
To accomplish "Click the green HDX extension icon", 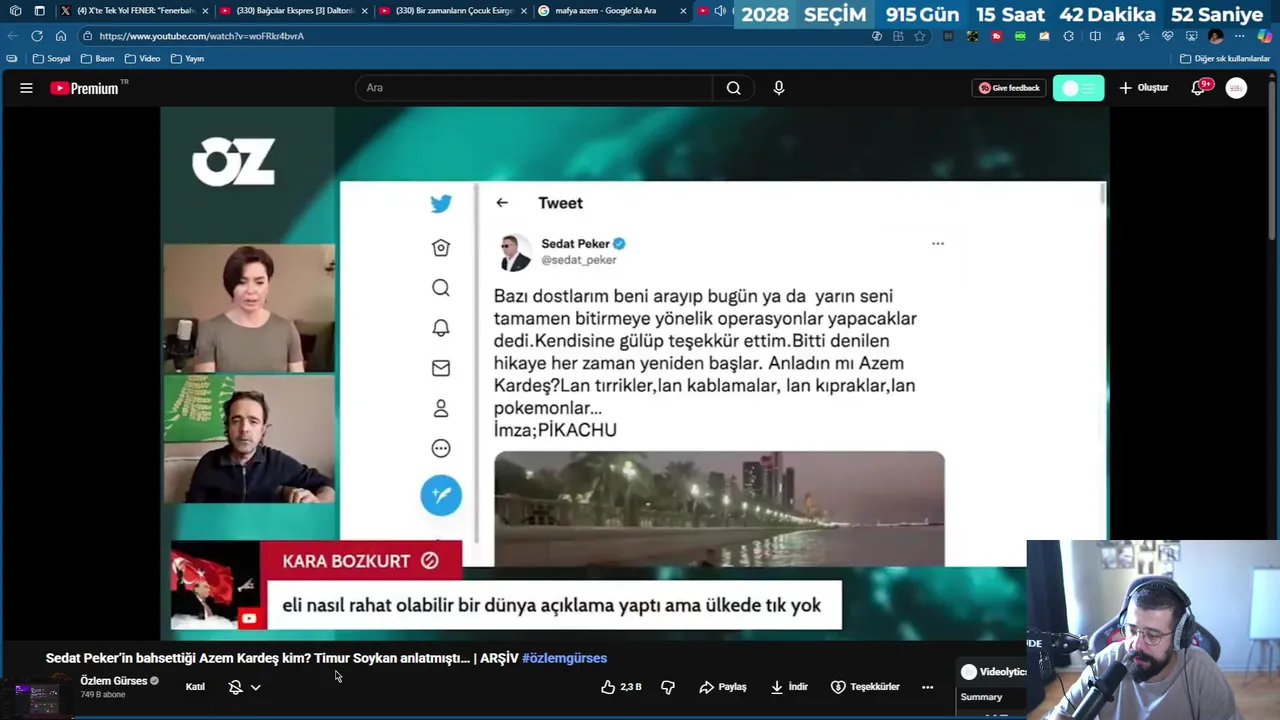I will coord(1020,36).
